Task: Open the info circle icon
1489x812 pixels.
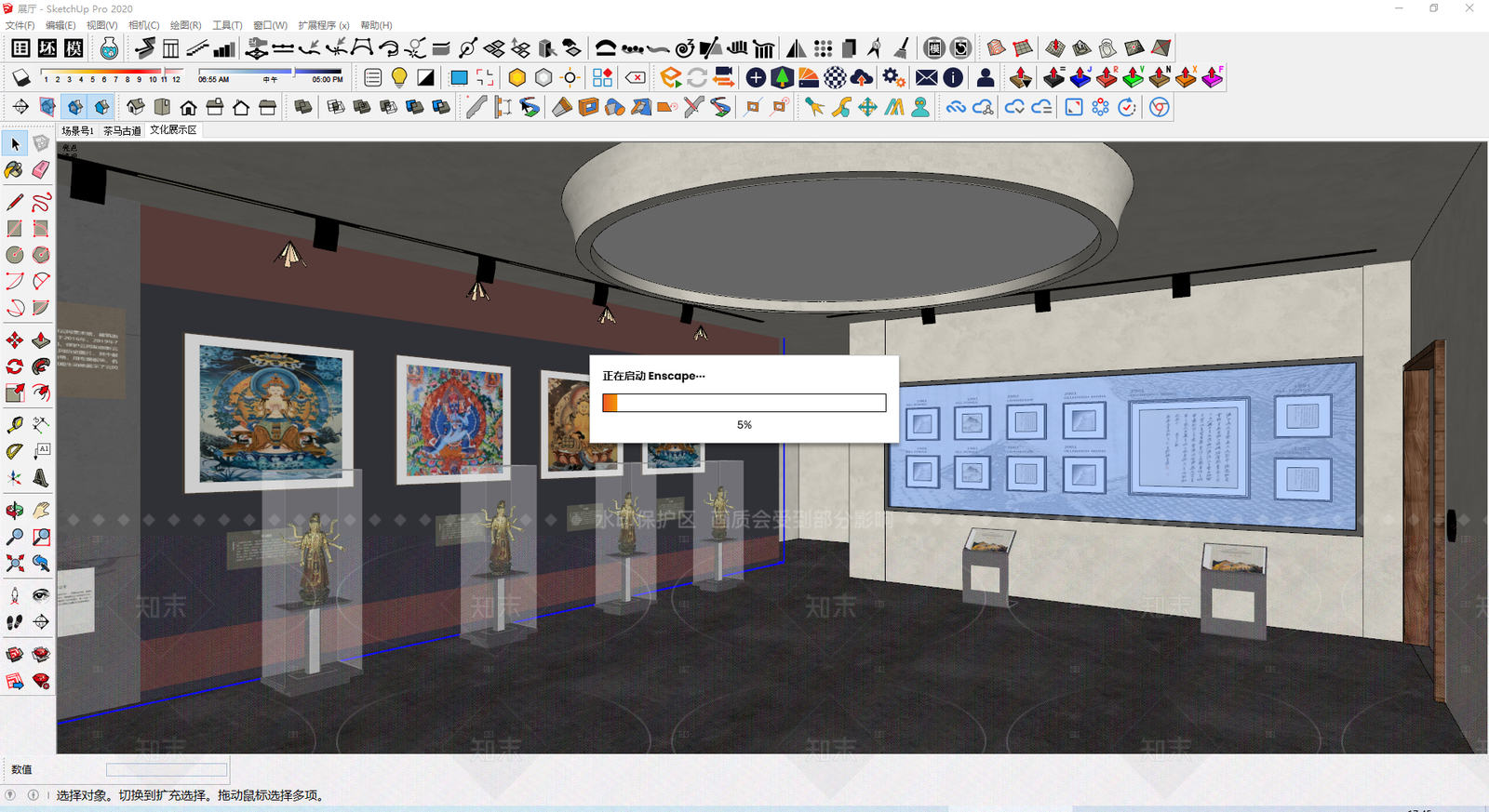Action: pyautogui.click(x=953, y=77)
